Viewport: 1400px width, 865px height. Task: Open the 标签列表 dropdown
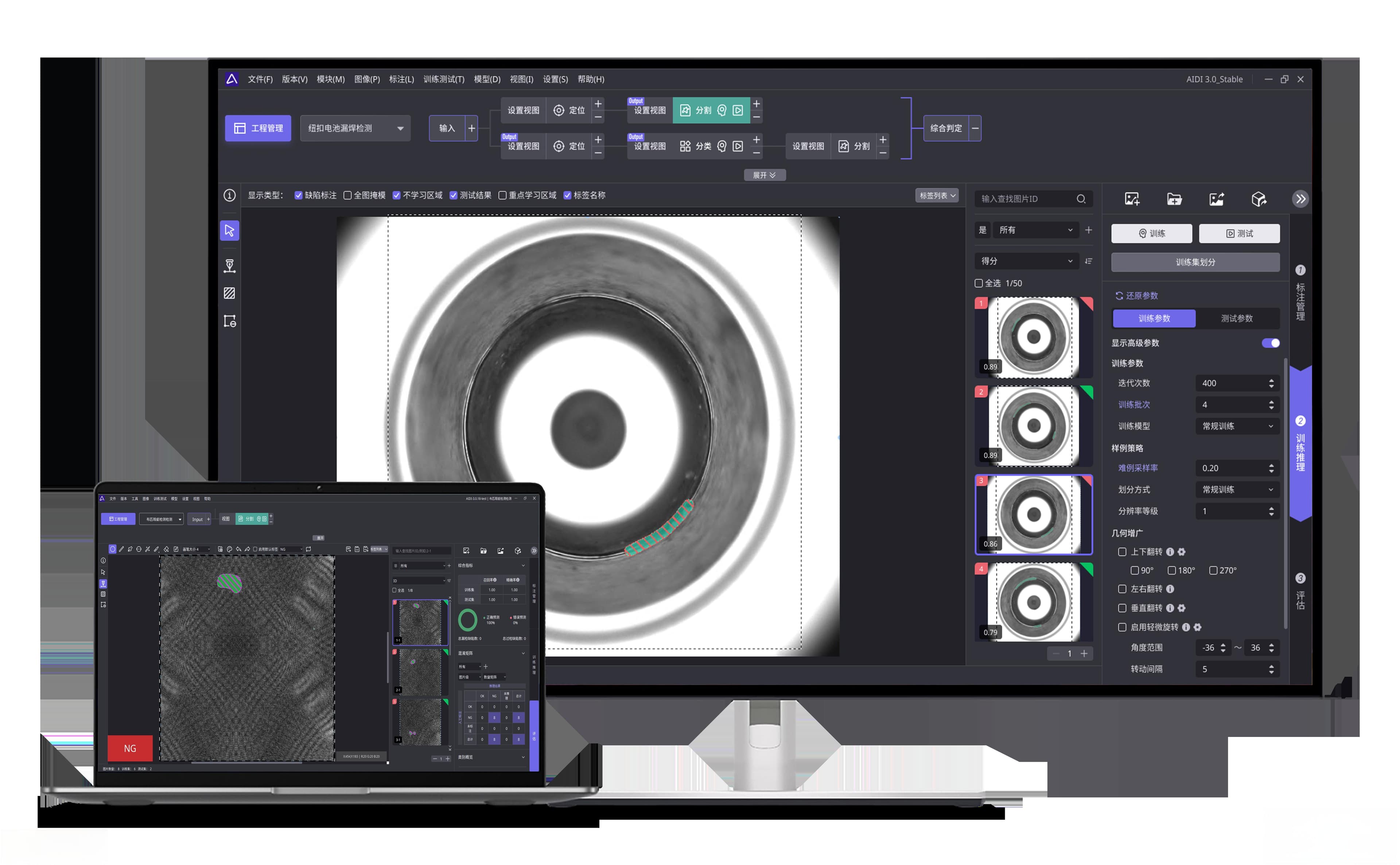(x=937, y=196)
